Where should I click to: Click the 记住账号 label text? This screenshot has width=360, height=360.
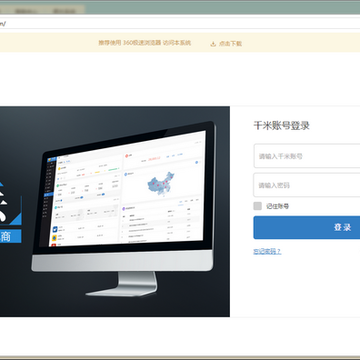click(x=277, y=206)
